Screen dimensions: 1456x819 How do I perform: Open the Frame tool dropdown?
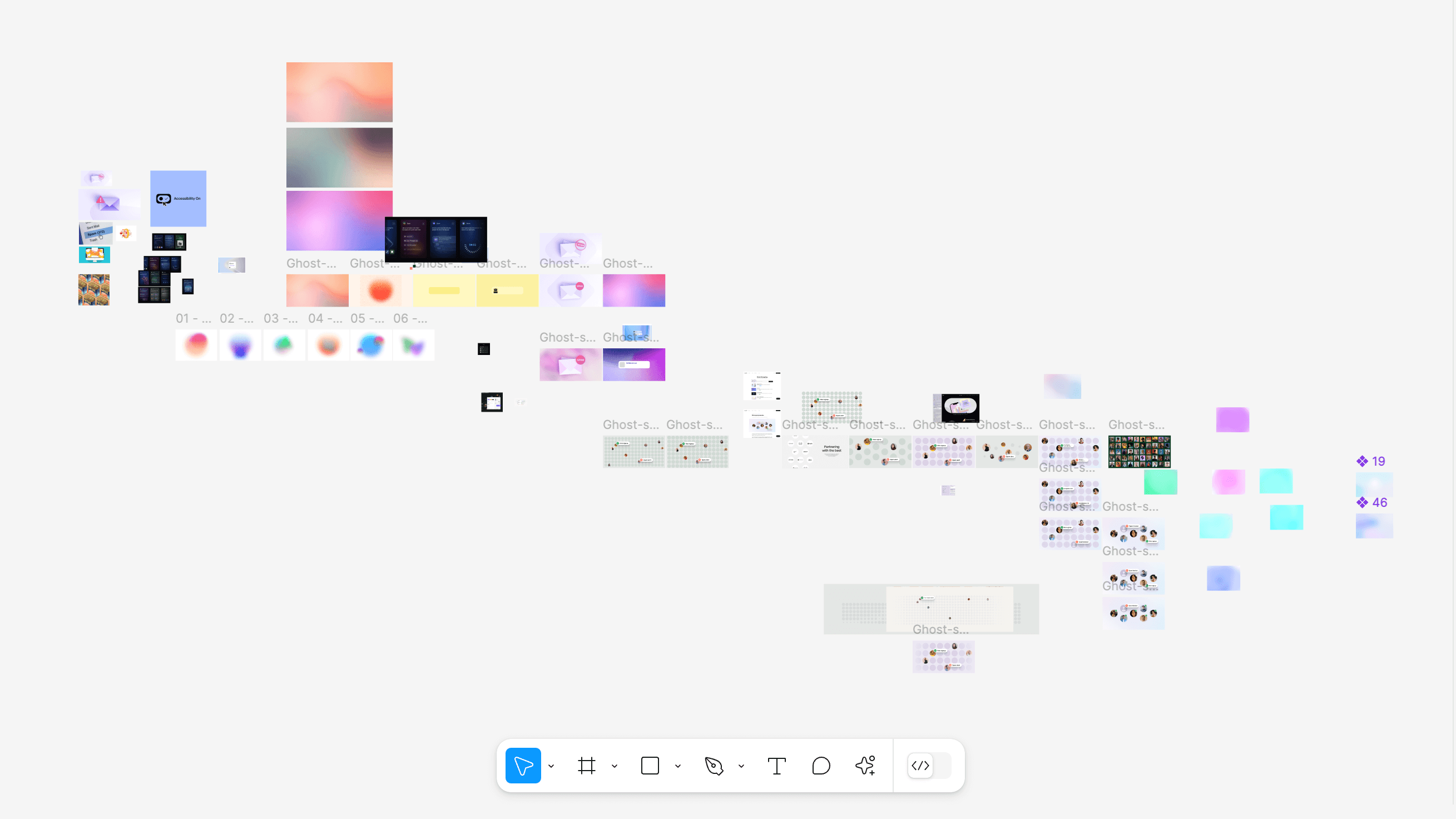click(615, 766)
